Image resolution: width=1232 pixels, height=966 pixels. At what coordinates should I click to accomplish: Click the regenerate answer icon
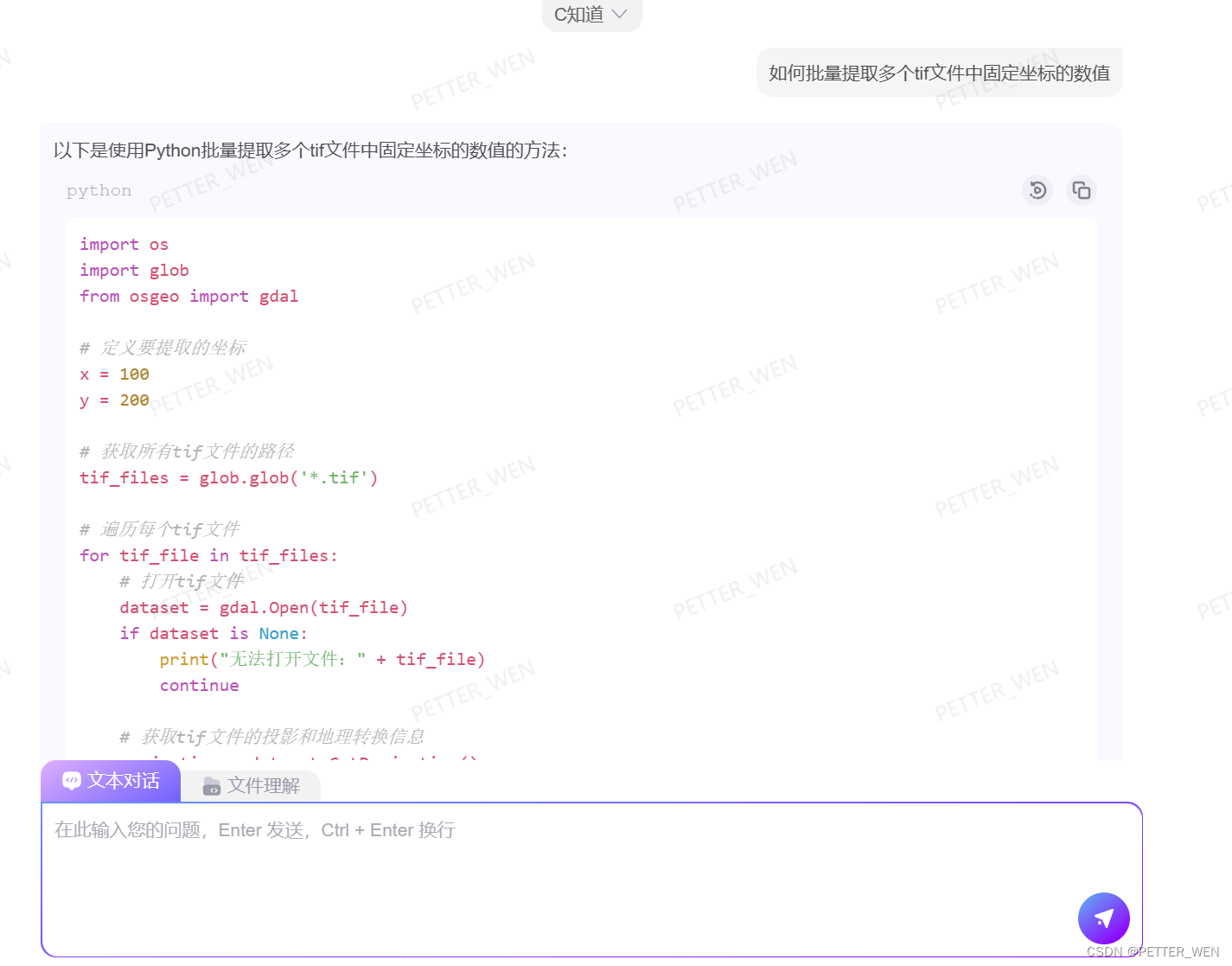click(1037, 189)
